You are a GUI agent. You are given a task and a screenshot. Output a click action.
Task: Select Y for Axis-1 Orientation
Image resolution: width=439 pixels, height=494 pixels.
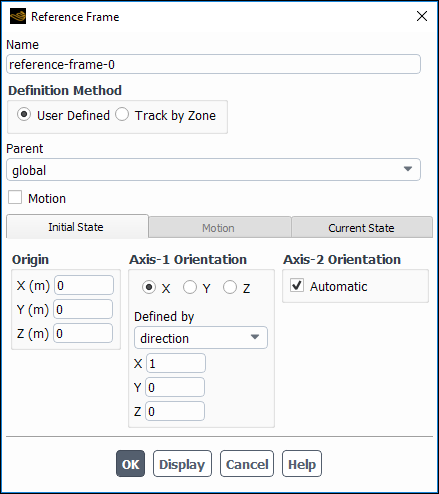tap(190, 287)
